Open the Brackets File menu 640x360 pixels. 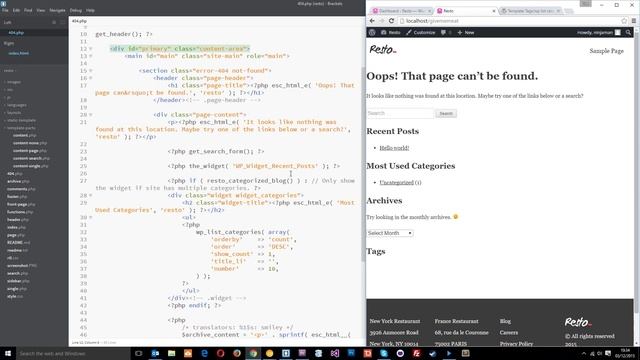(5, 10)
